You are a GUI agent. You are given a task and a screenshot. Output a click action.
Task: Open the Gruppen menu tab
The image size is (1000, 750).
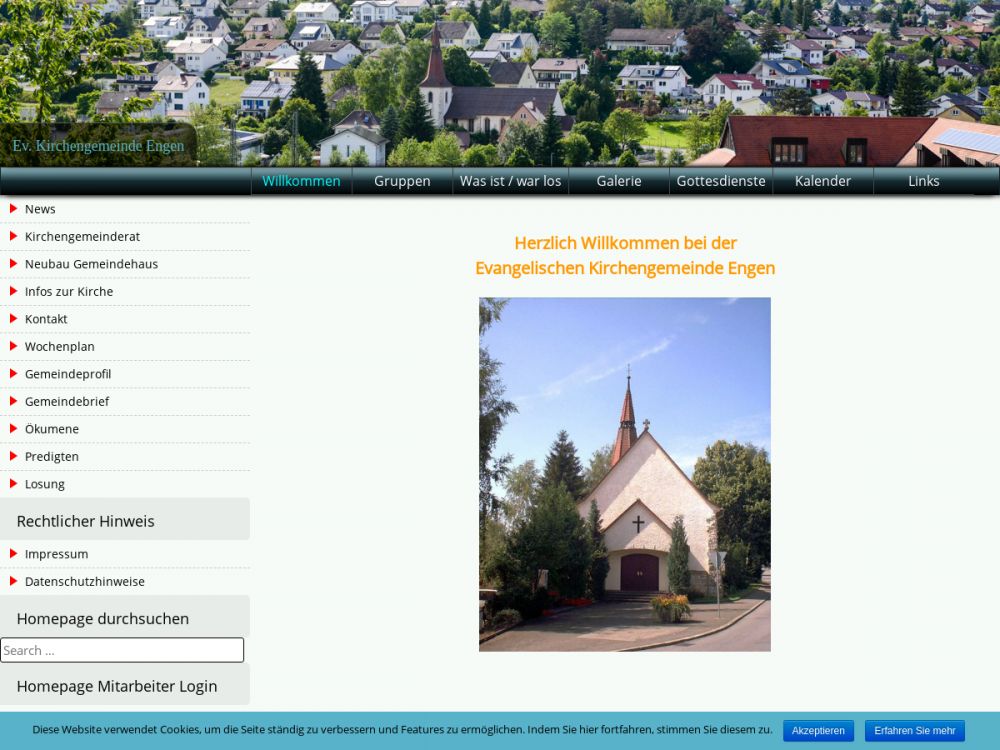(x=402, y=181)
